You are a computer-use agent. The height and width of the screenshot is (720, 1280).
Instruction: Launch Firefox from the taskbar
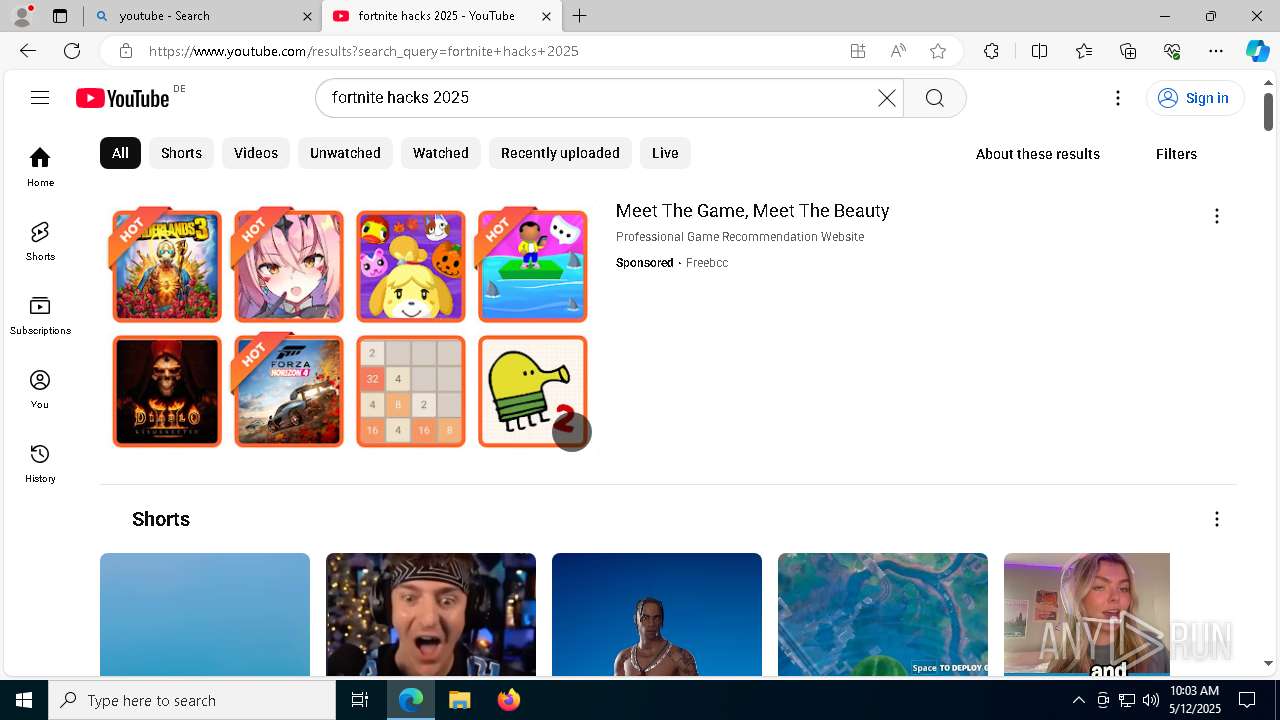click(509, 700)
